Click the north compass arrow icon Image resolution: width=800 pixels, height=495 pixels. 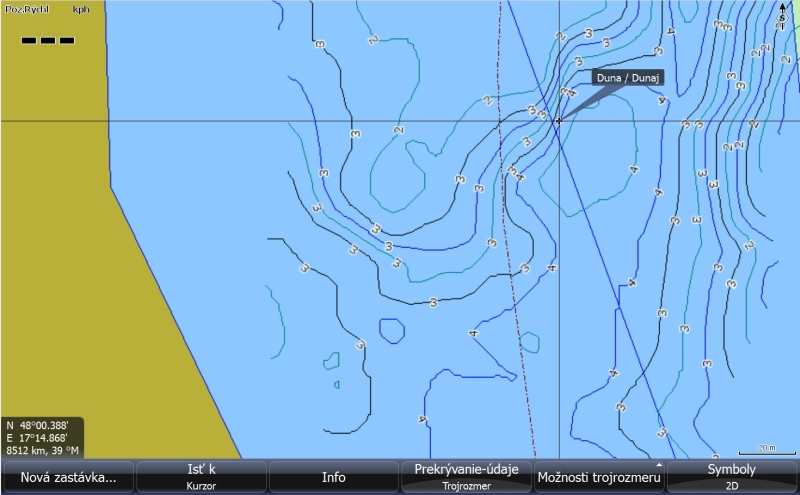point(782,14)
